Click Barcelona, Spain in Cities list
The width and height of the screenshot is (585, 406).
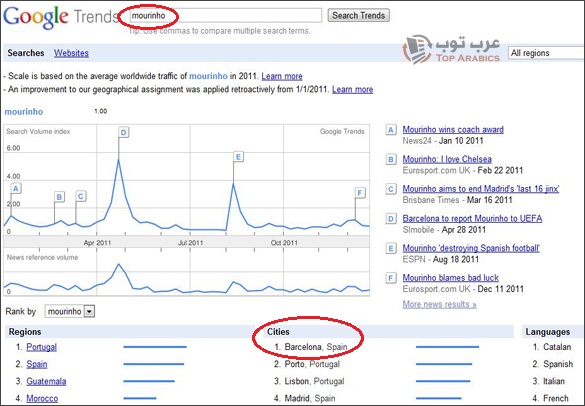pos(316,347)
